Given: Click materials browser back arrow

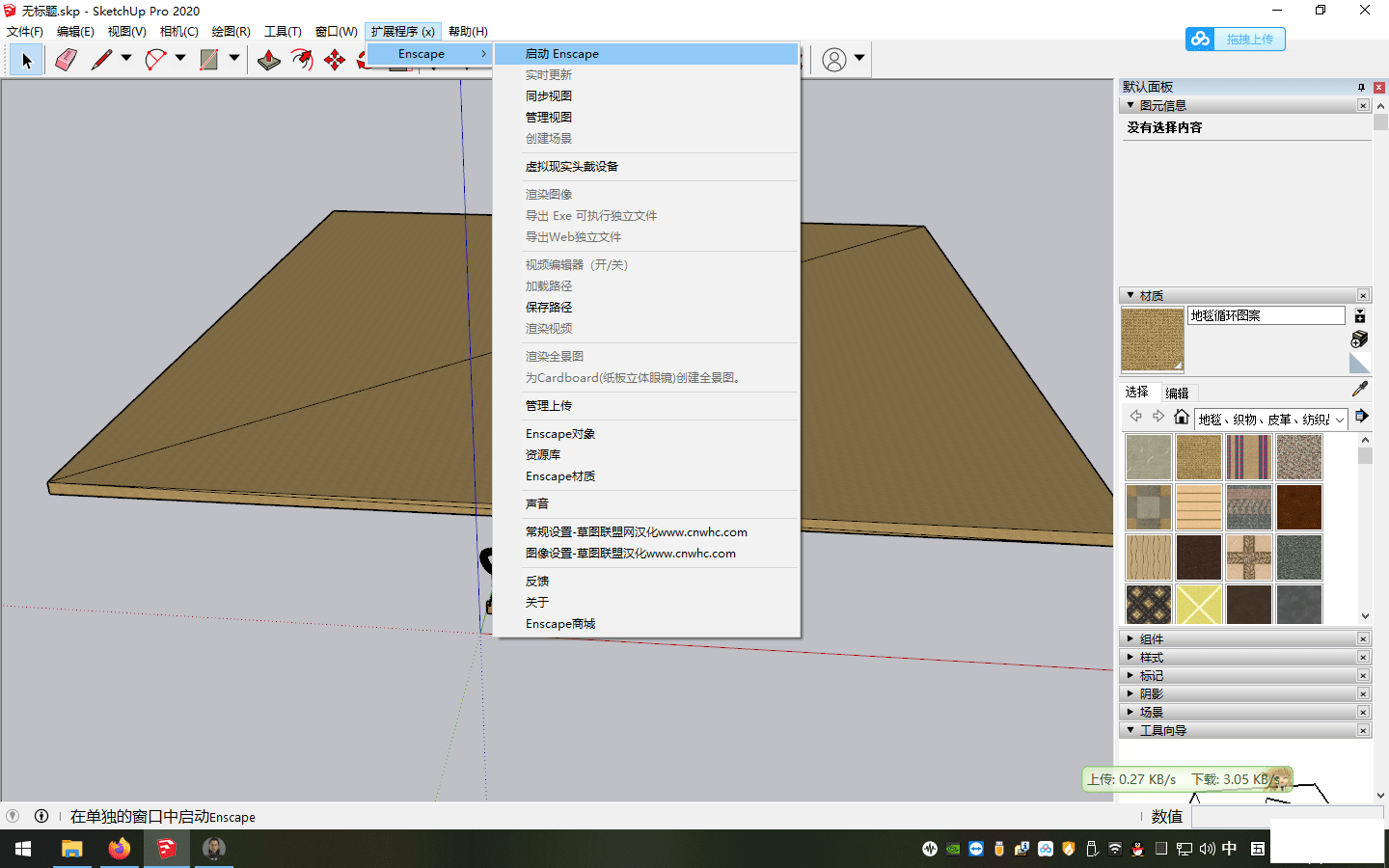Looking at the screenshot, I should [1135, 417].
